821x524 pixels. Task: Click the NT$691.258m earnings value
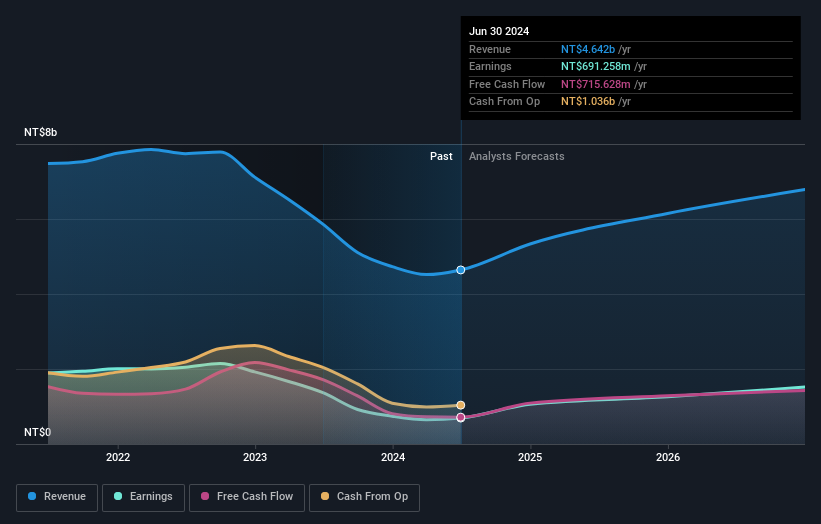[x=596, y=66]
